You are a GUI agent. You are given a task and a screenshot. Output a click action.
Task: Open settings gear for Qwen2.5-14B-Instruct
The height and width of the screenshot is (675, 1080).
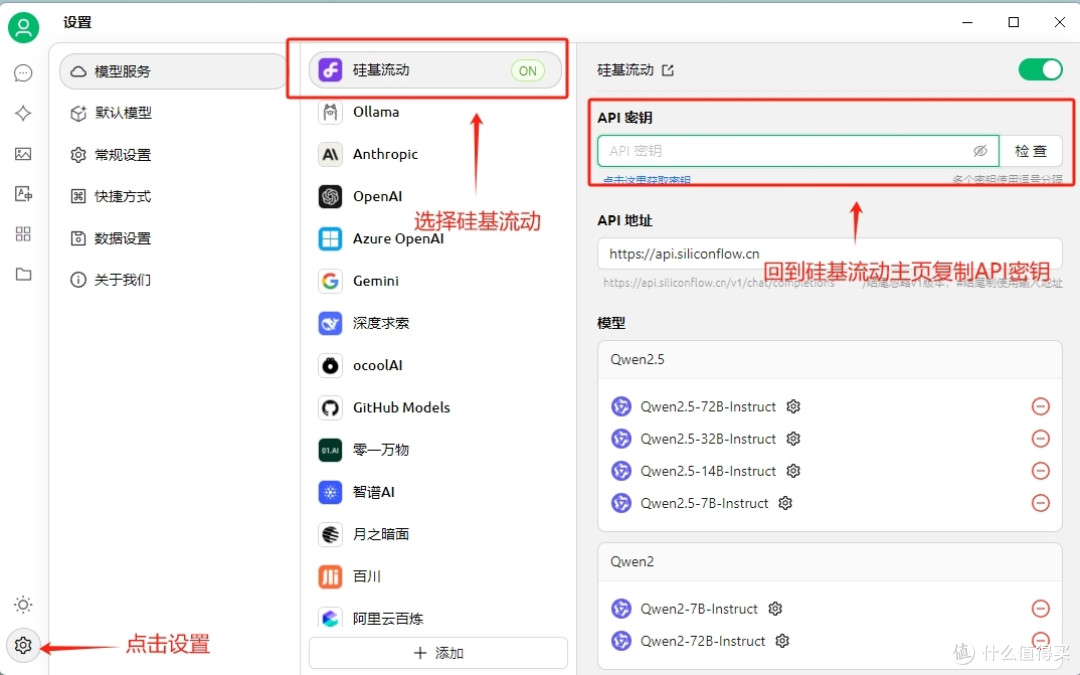coord(793,471)
